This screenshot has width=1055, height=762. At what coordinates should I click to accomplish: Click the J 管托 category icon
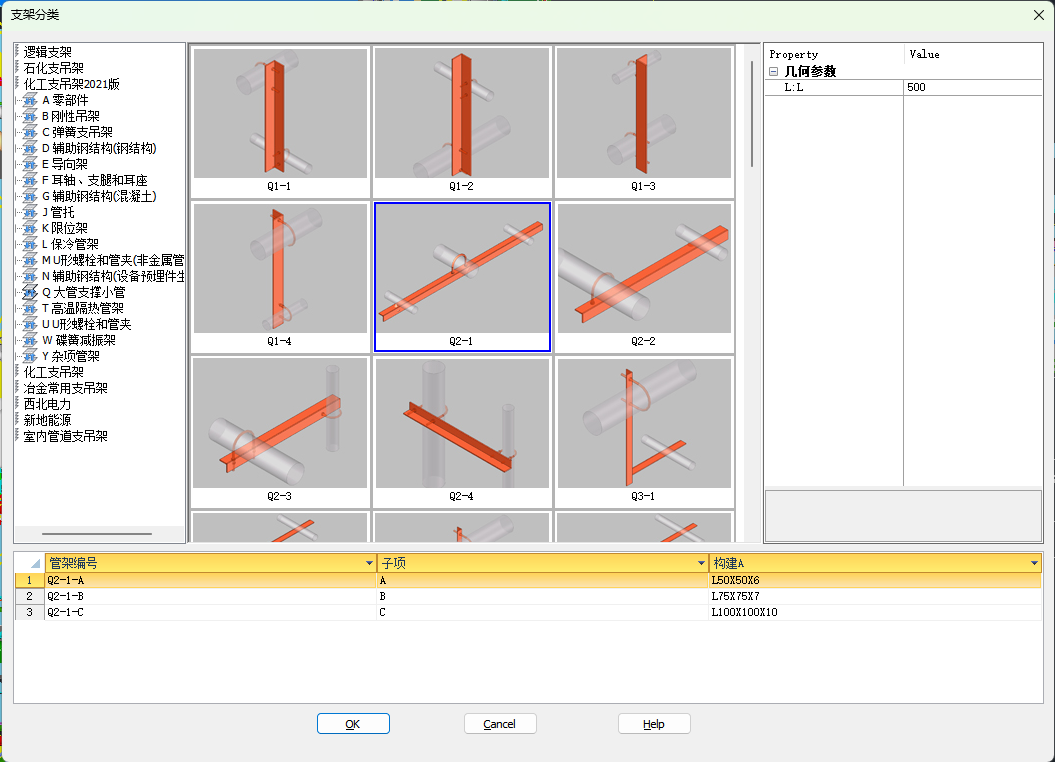pyautogui.click(x=30, y=212)
